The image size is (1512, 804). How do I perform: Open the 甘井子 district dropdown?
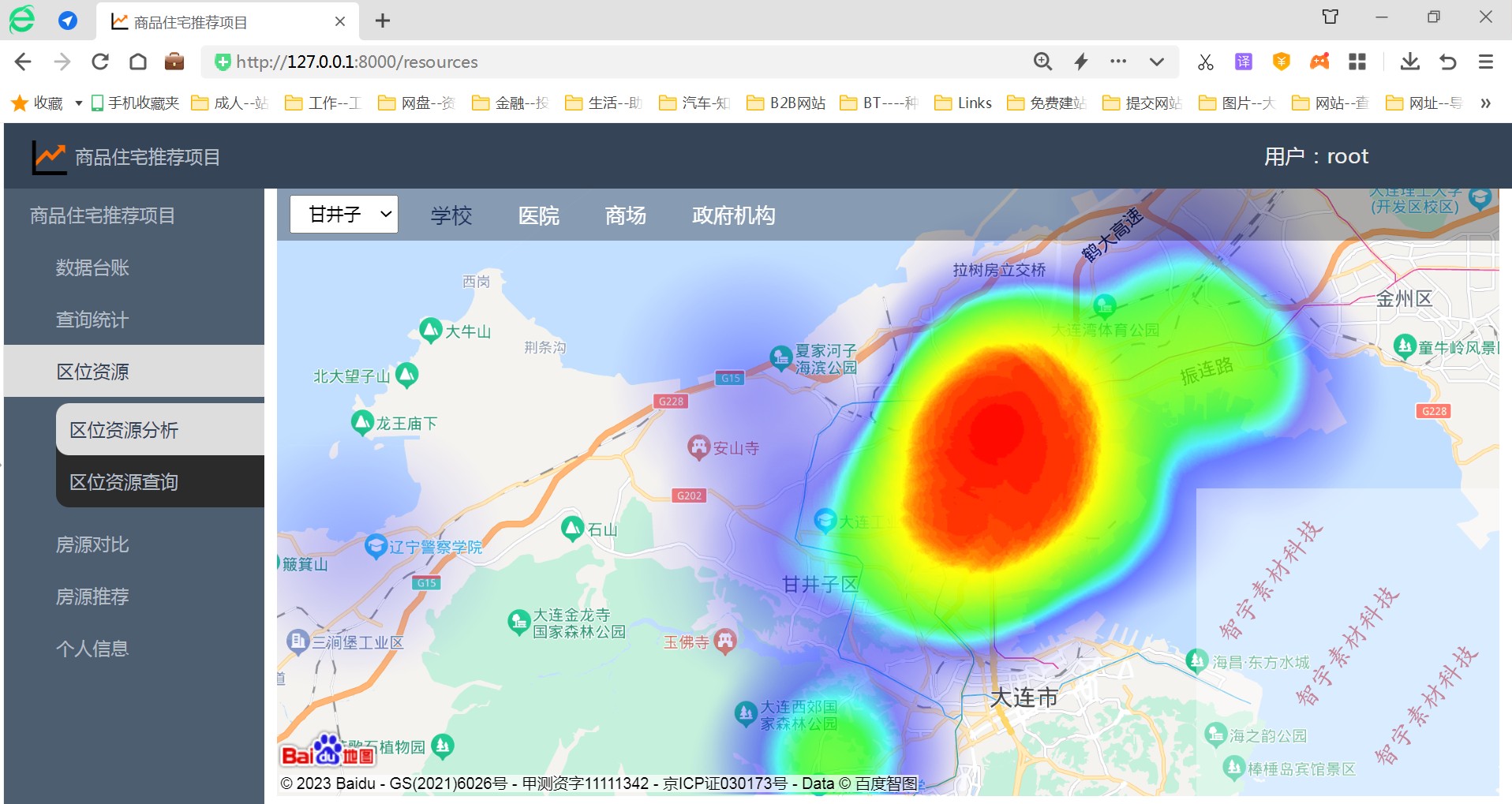344,215
